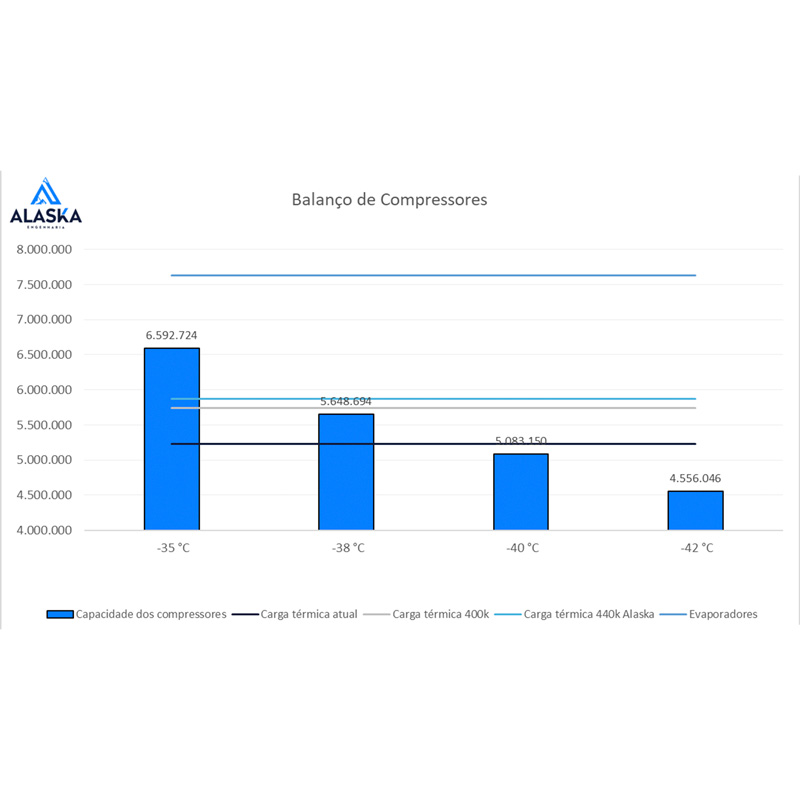800x800 pixels.
Task: Click the -38 °C compressor capacity bar
Action: click(346, 472)
